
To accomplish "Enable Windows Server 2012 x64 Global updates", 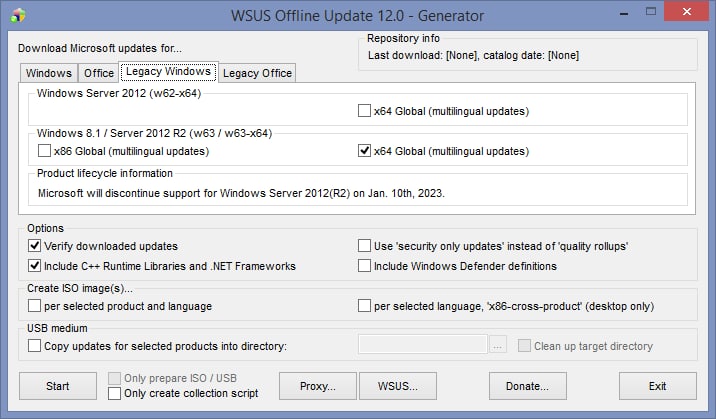I will [365, 111].
